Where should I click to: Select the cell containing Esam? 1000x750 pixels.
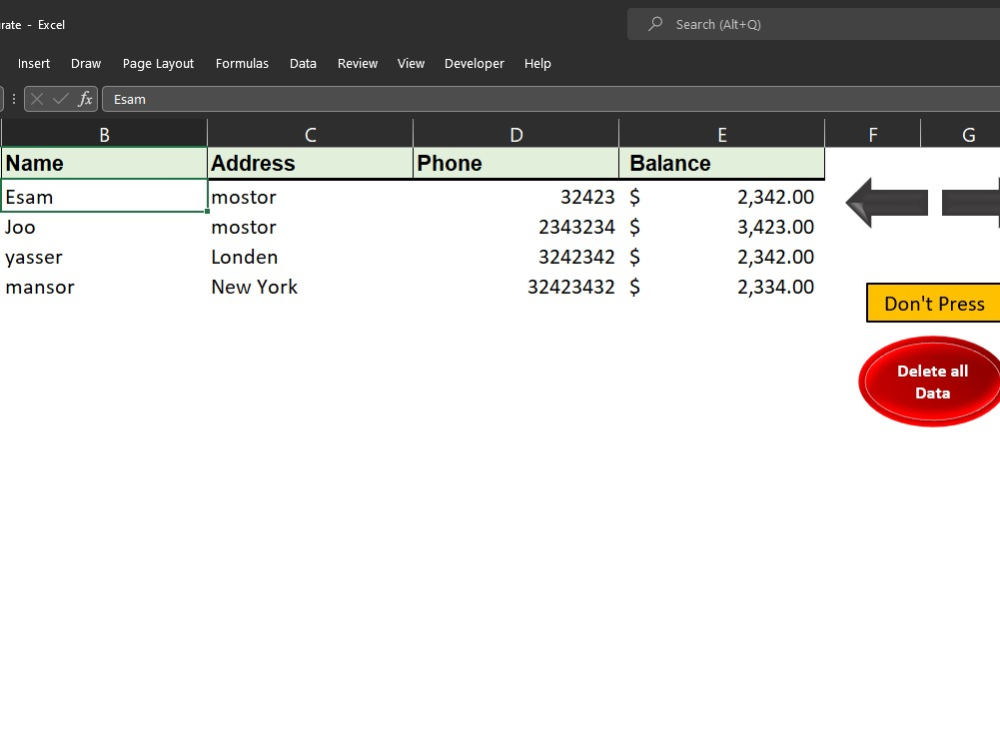(104, 196)
